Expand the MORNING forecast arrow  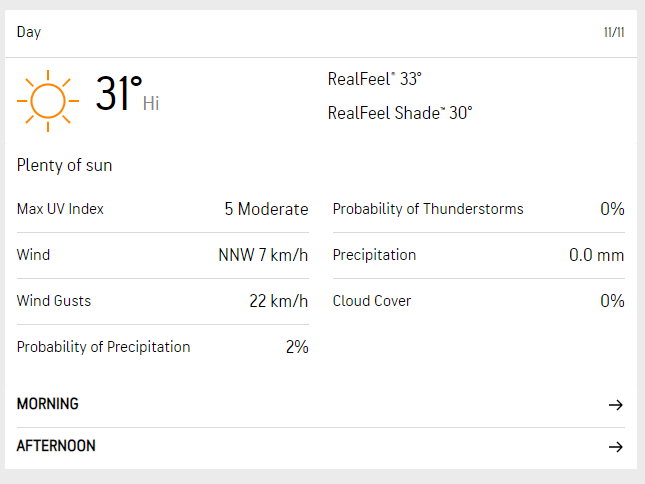coord(616,405)
